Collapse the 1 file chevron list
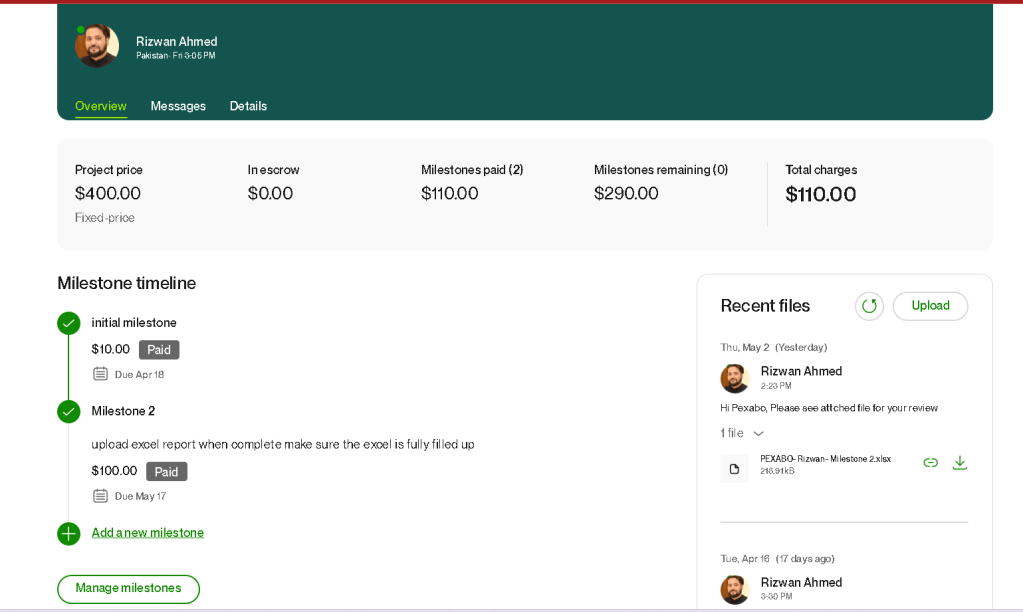The height and width of the screenshot is (612, 1023). coord(758,433)
